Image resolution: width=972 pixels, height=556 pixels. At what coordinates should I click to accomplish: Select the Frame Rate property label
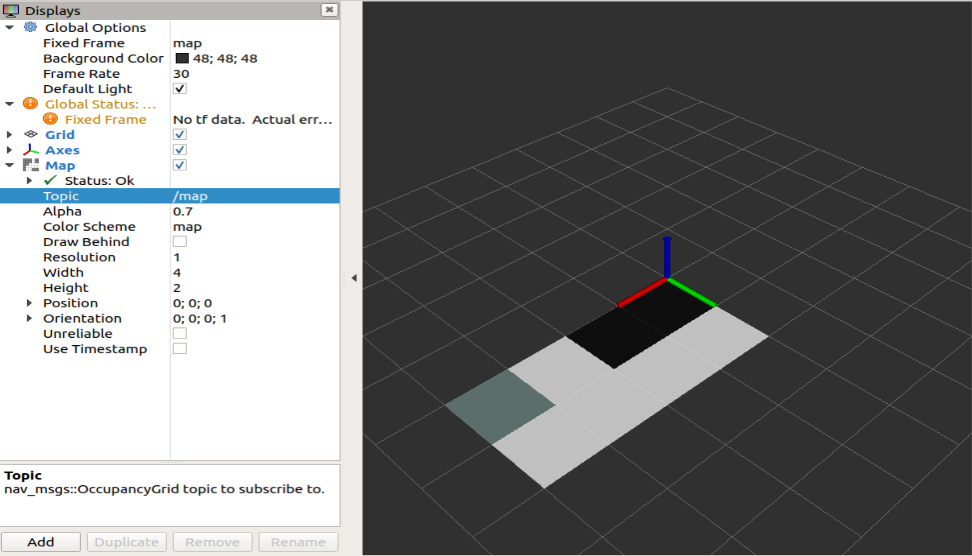coord(81,73)
